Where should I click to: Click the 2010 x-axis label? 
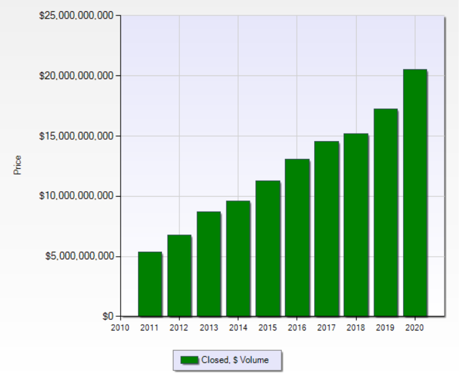pyautogui.click(x=120, y=328)
